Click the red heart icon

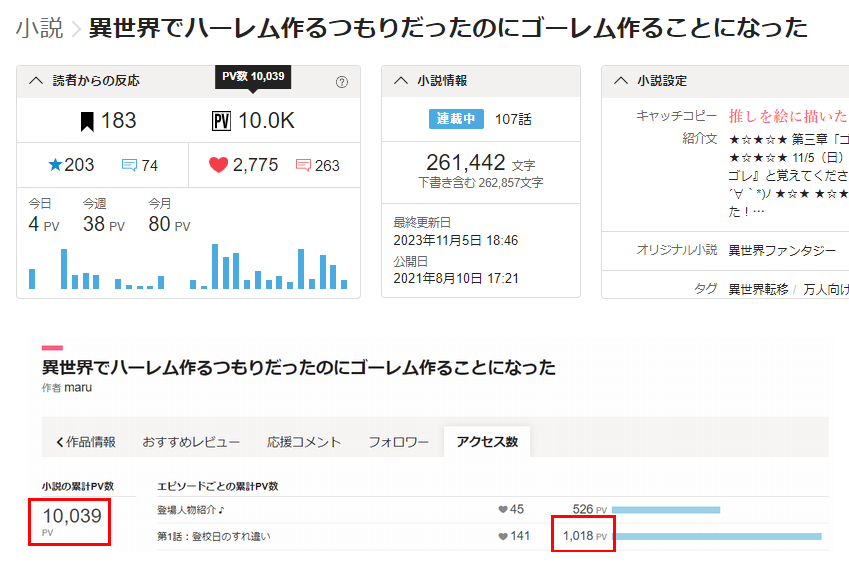click(219, 165)
